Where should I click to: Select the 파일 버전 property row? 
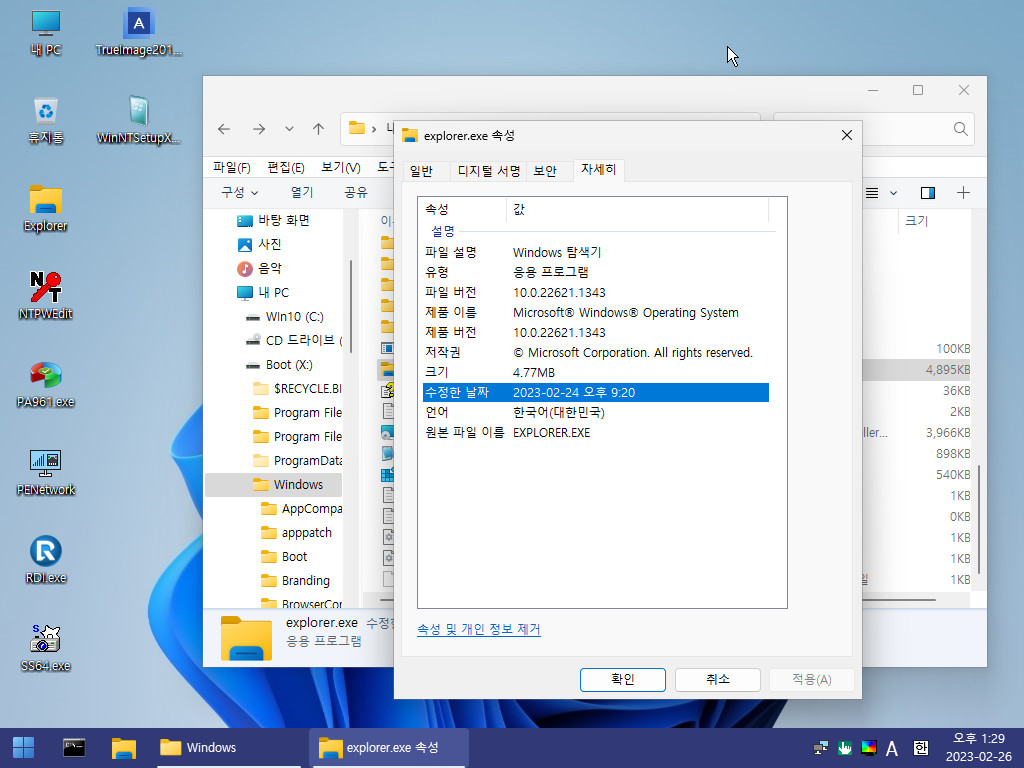click(596, 293)
